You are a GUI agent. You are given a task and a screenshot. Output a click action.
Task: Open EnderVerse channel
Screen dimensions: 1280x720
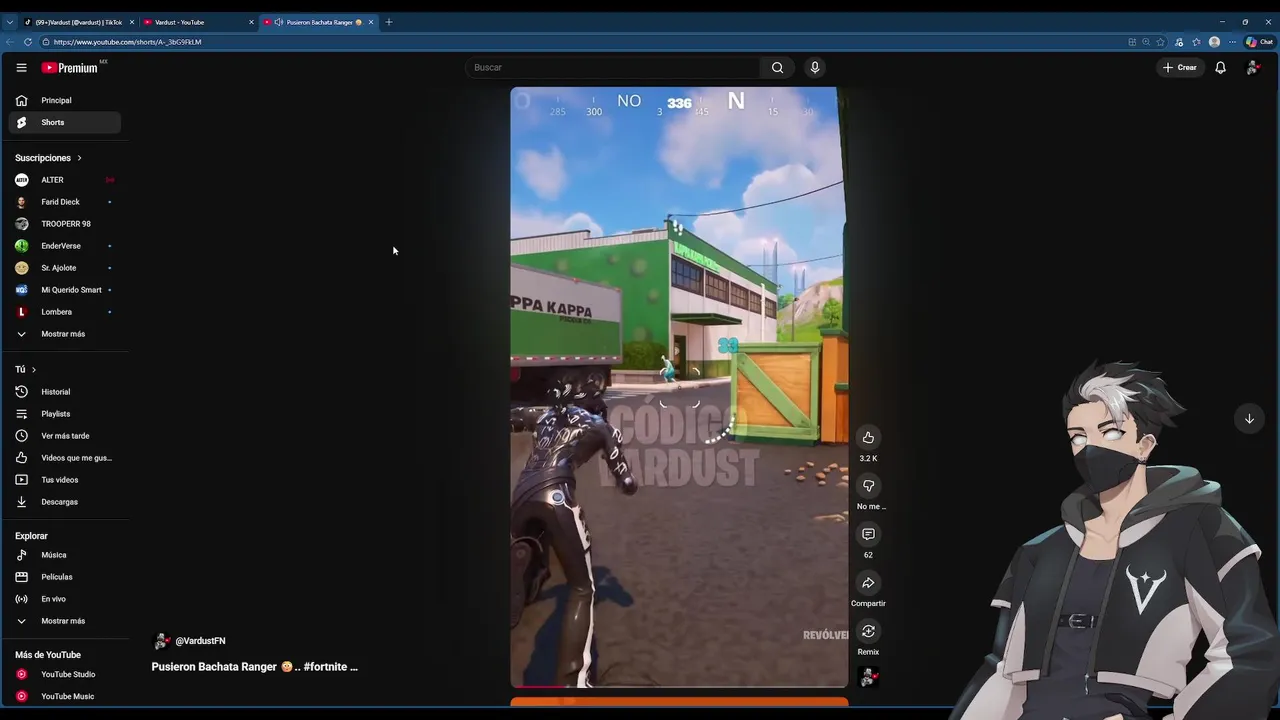[x=65, y=246]
